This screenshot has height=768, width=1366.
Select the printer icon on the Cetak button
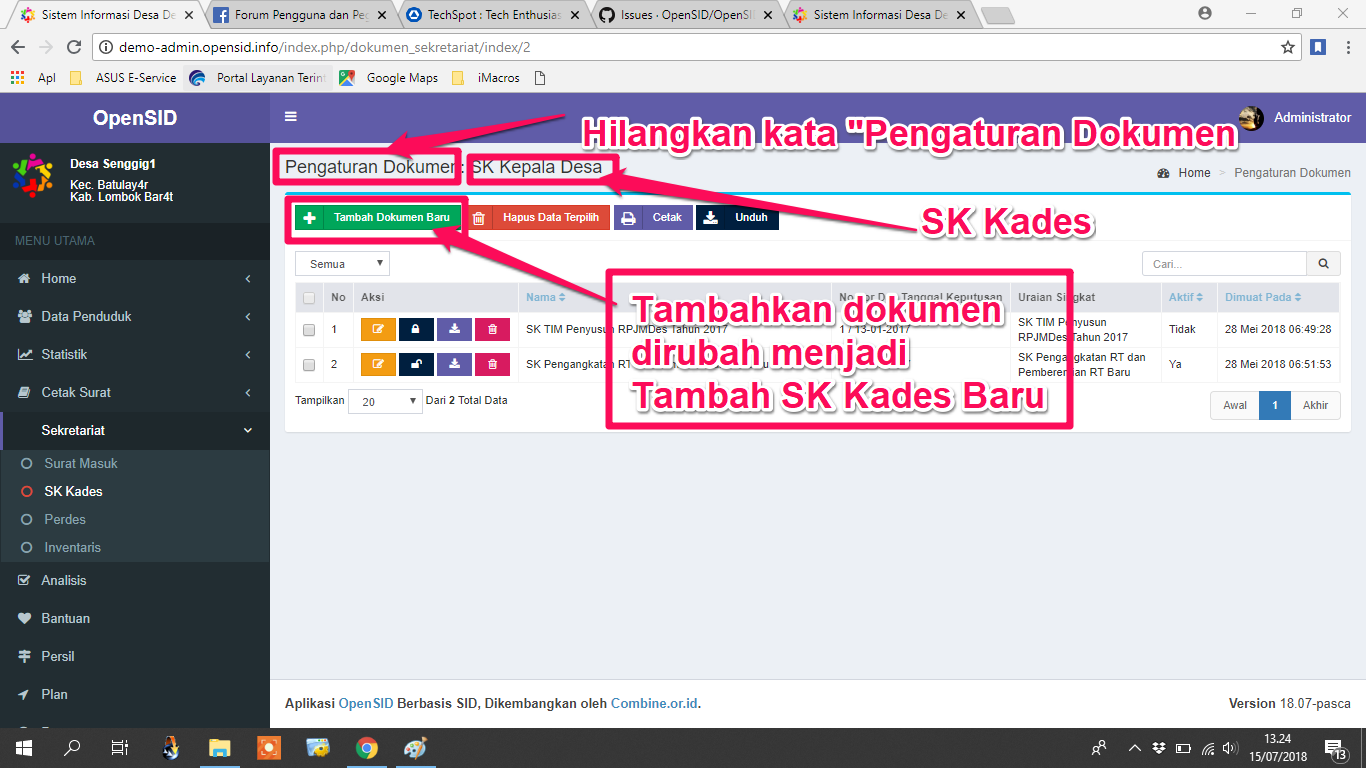click(628, 217)
